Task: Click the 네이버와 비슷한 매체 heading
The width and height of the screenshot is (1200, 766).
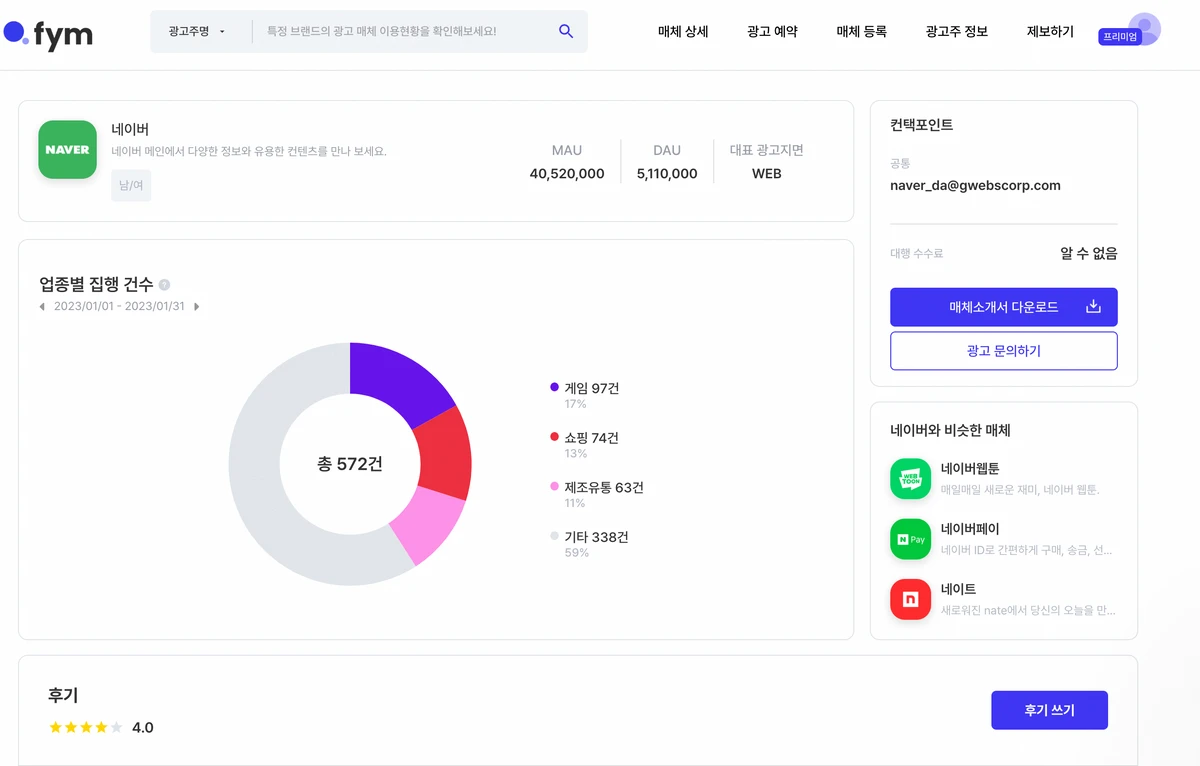Action: 950,431
